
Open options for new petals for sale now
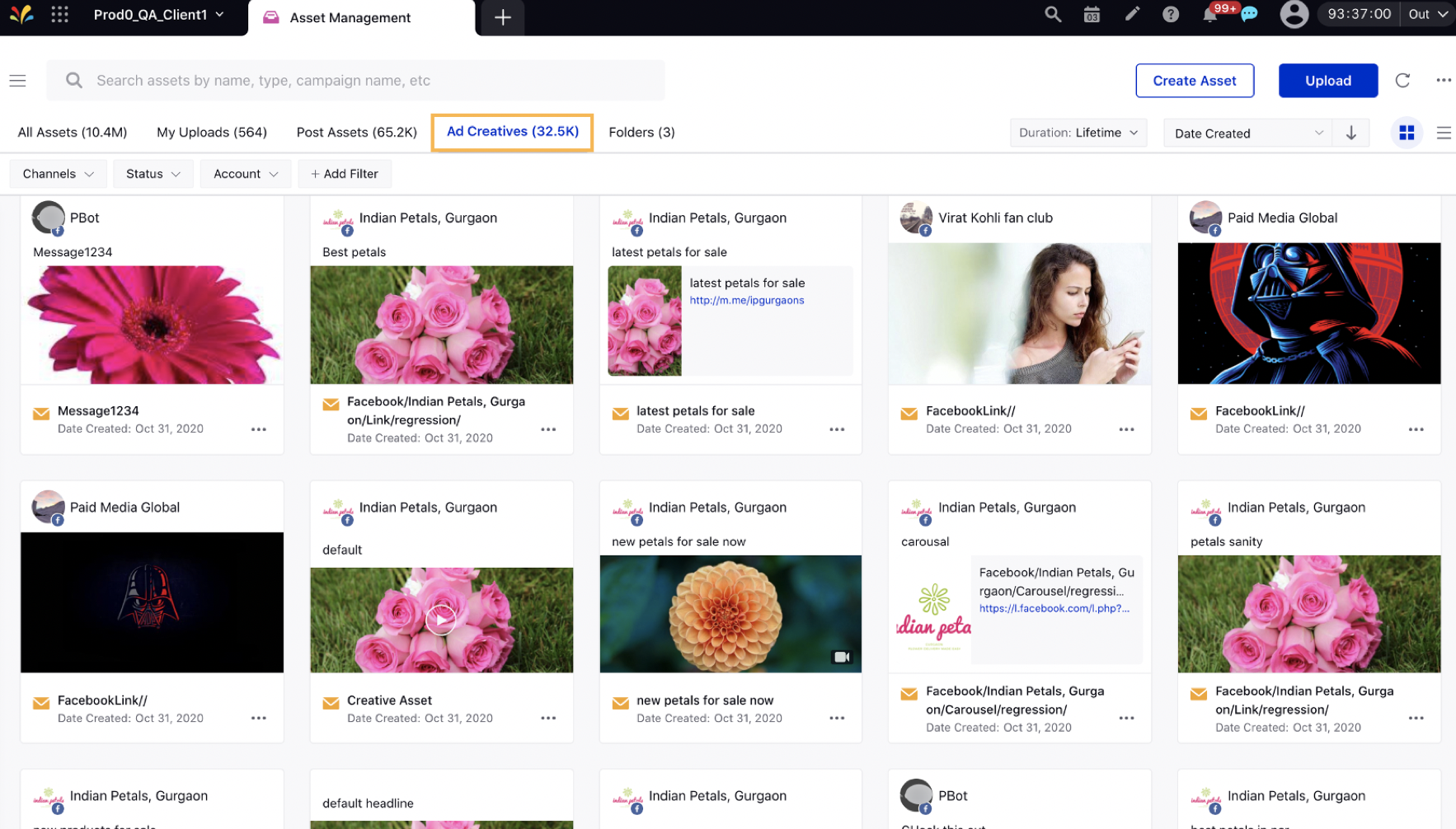pyautogui.click(x=838, y=719)
